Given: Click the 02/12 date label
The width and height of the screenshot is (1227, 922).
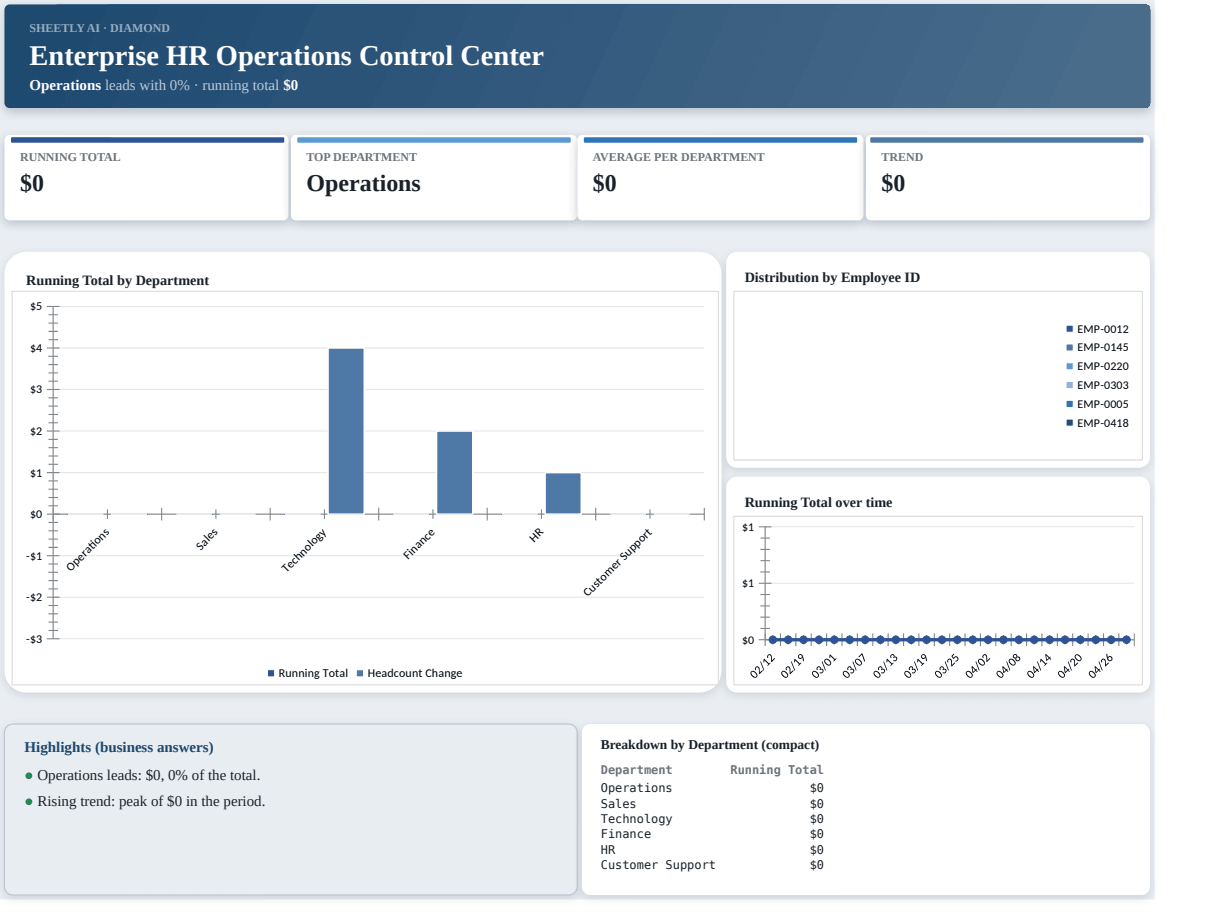Looking at the screenshot, I should [x=763, y=666].
